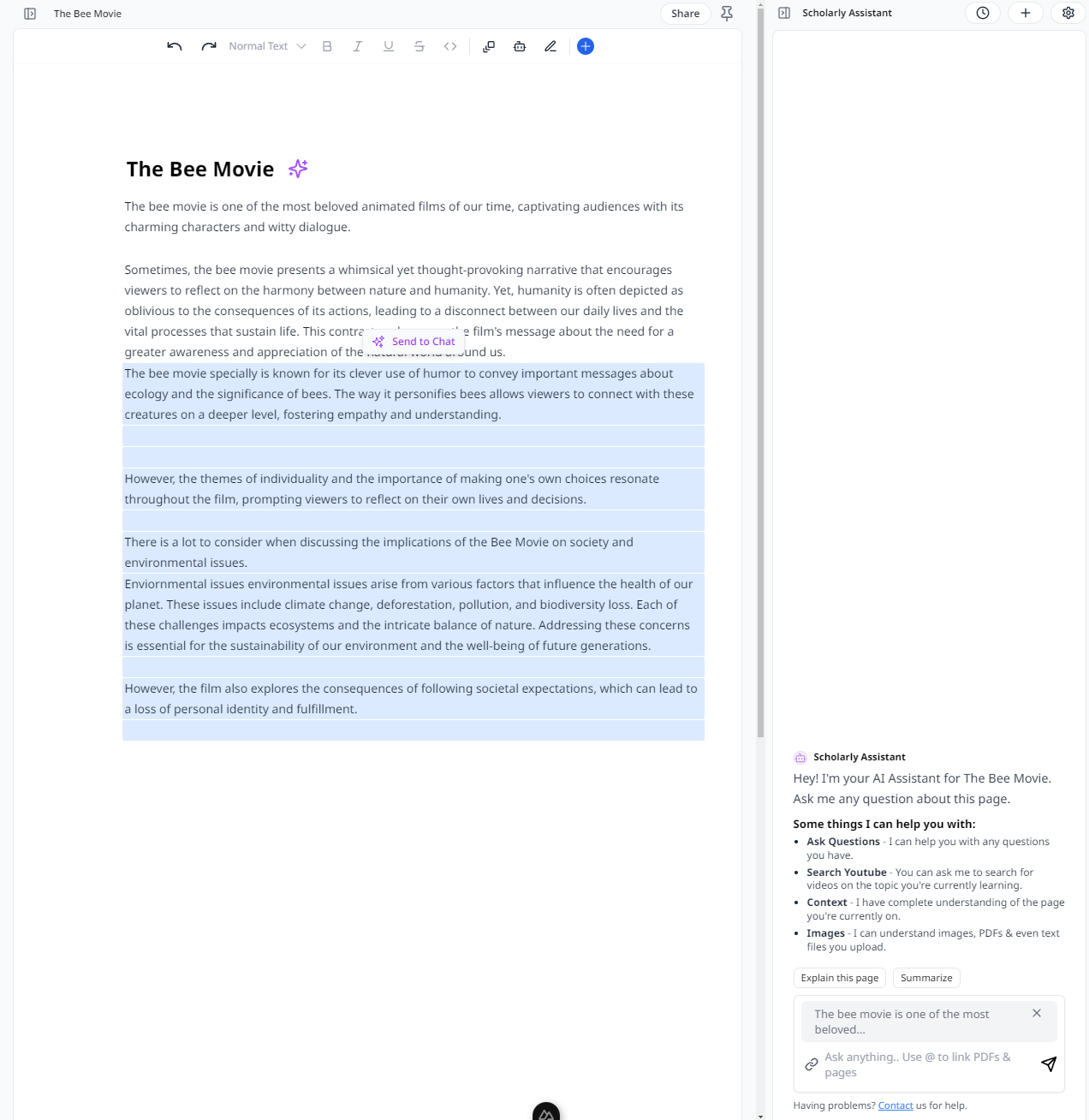
Task: Click the copy/duplicate icon in toolbar
Action: tap(489, 46)
